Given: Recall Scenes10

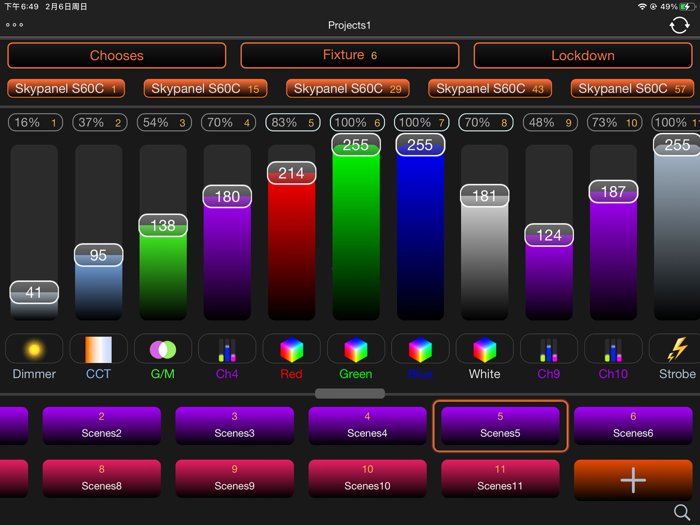Looking at the screenshot, I should [367, 478].
